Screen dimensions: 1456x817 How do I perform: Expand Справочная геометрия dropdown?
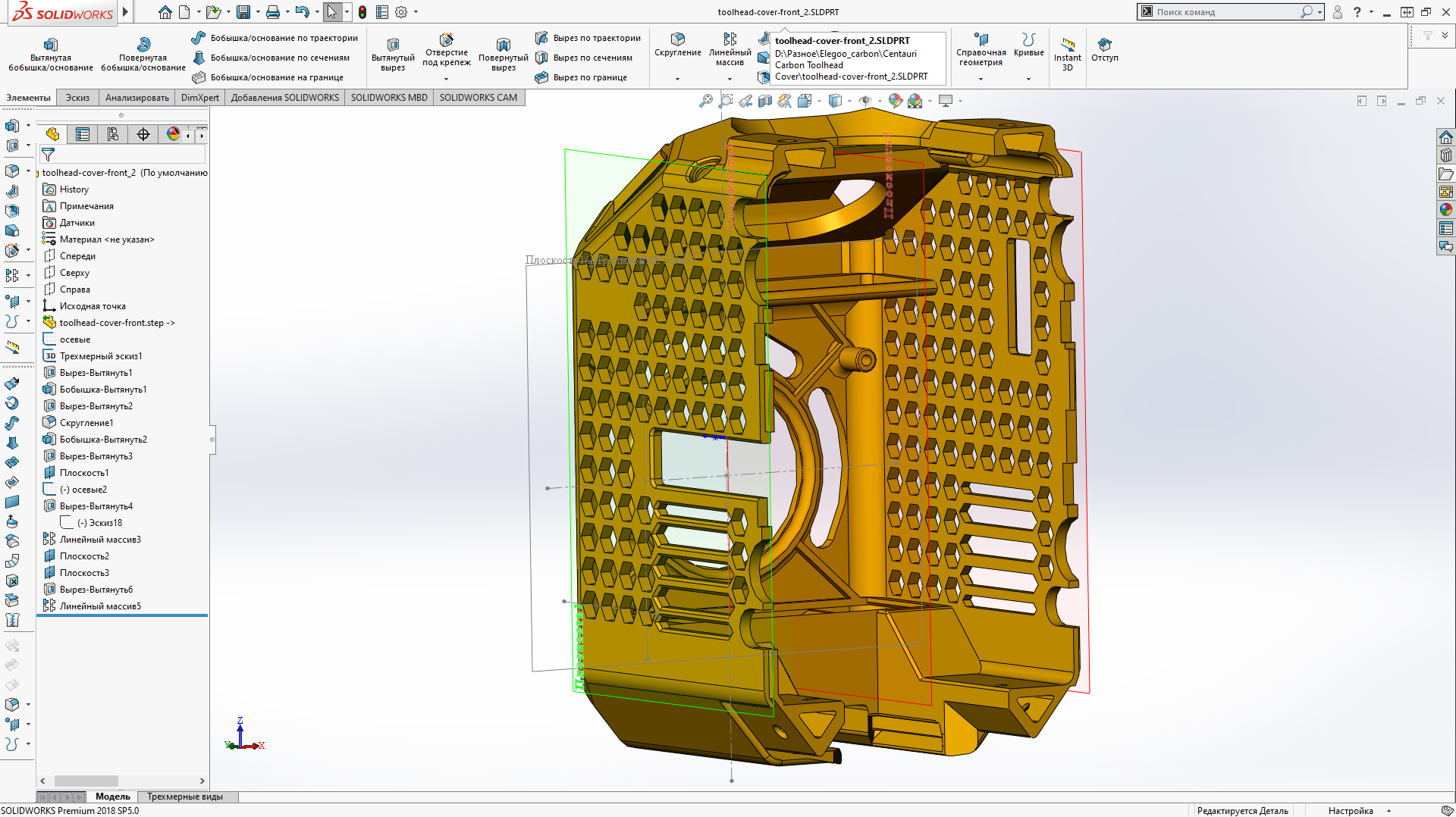coord(981,79)
